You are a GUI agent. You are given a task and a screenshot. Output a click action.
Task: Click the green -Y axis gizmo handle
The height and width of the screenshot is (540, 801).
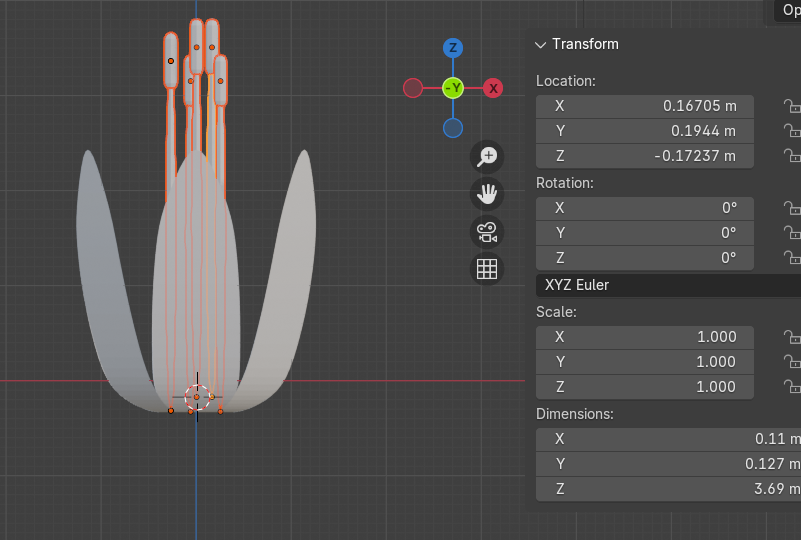coord(453,88)
